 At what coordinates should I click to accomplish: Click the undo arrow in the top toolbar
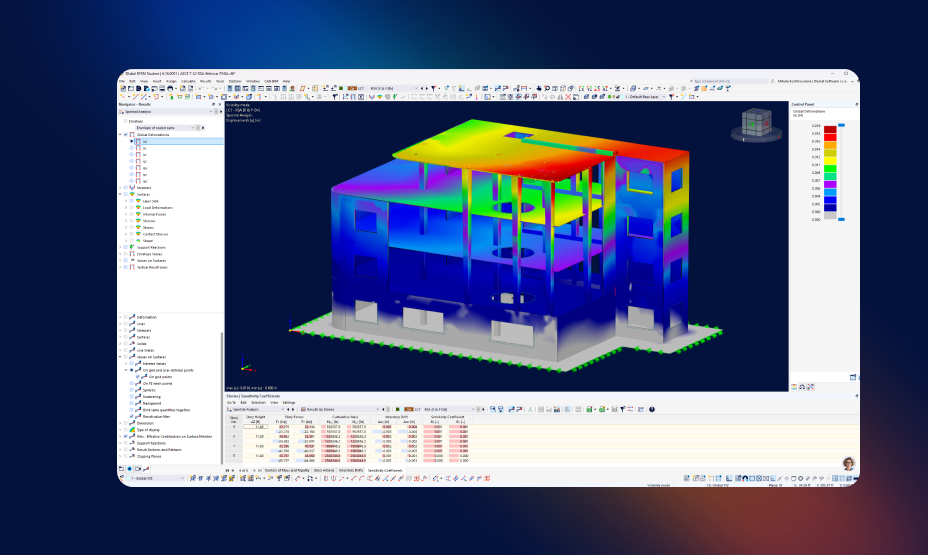click(201, 88)
